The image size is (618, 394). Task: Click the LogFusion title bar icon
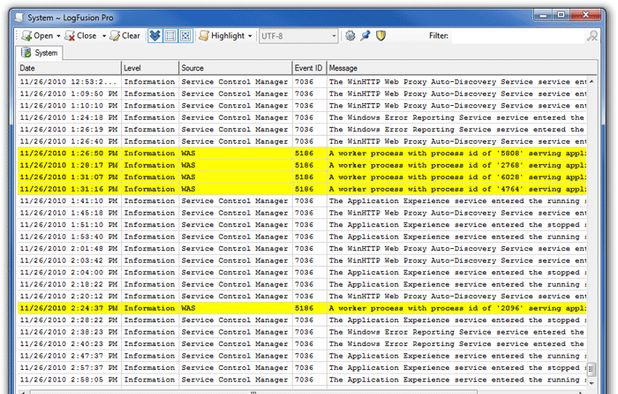click(19, 17)
